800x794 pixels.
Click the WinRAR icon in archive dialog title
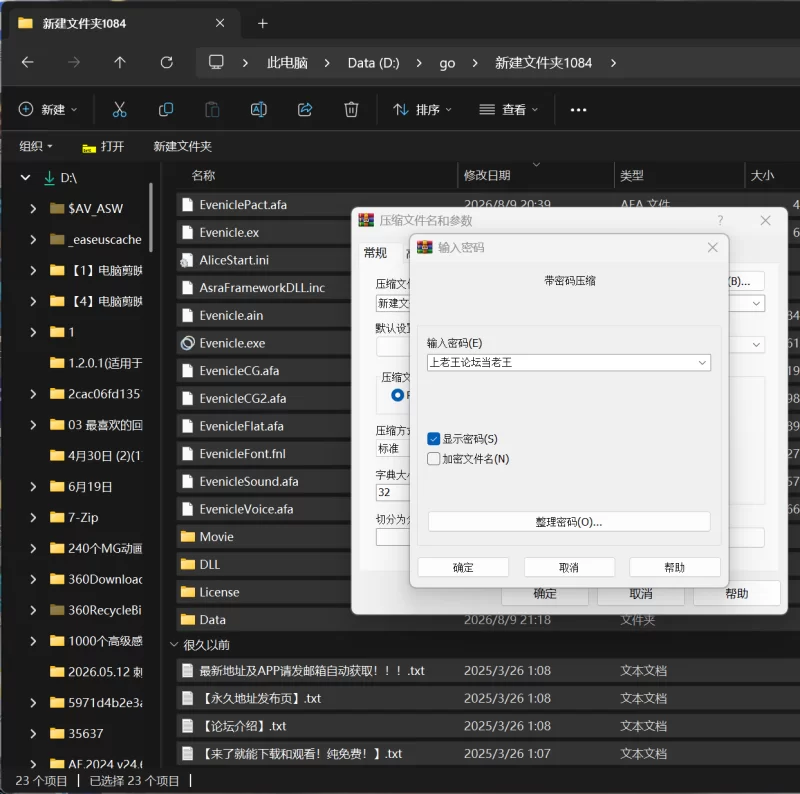pyautogui.click(x=366, y=220)
